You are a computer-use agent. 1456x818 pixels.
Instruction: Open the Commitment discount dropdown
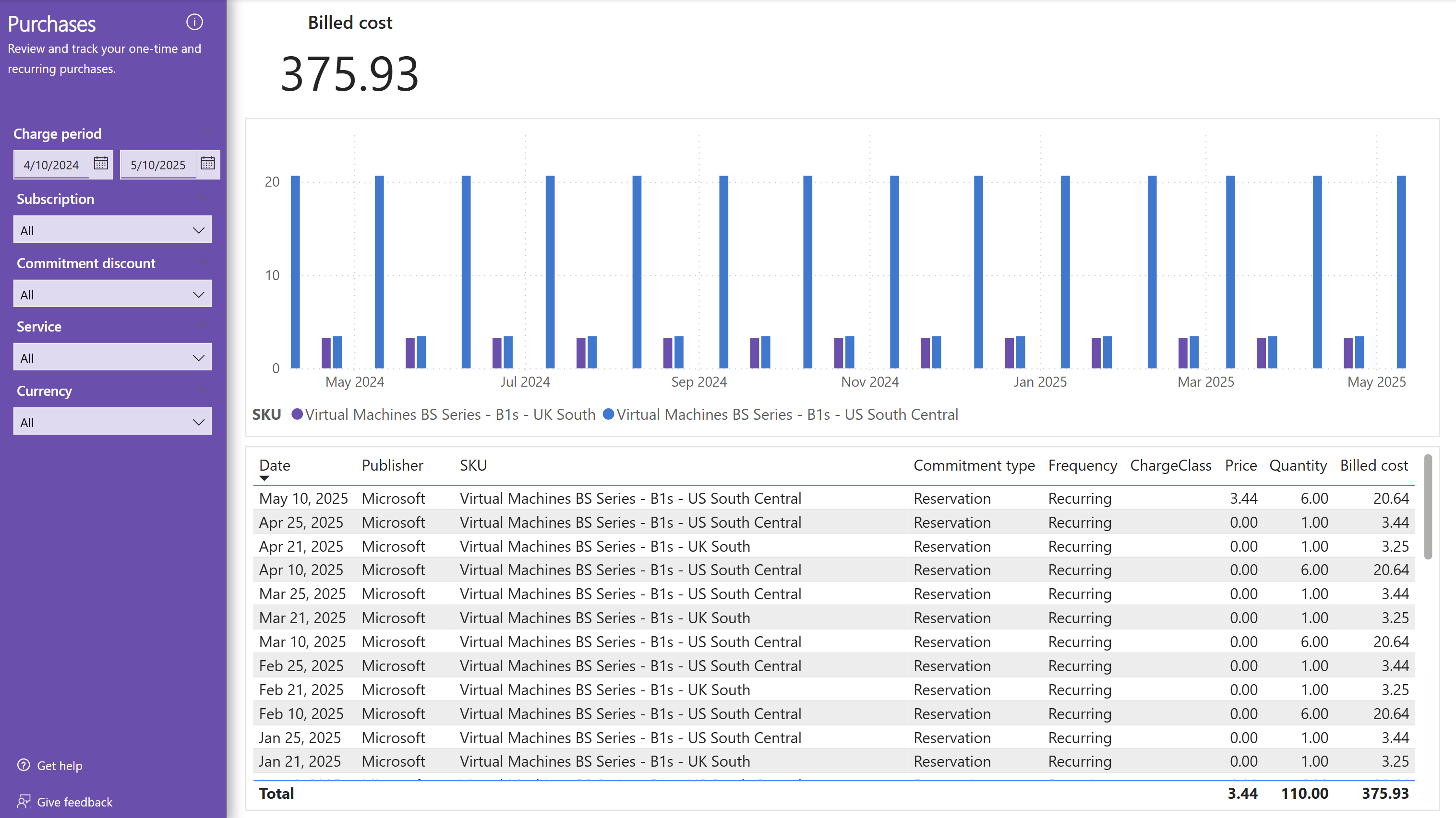112,294
